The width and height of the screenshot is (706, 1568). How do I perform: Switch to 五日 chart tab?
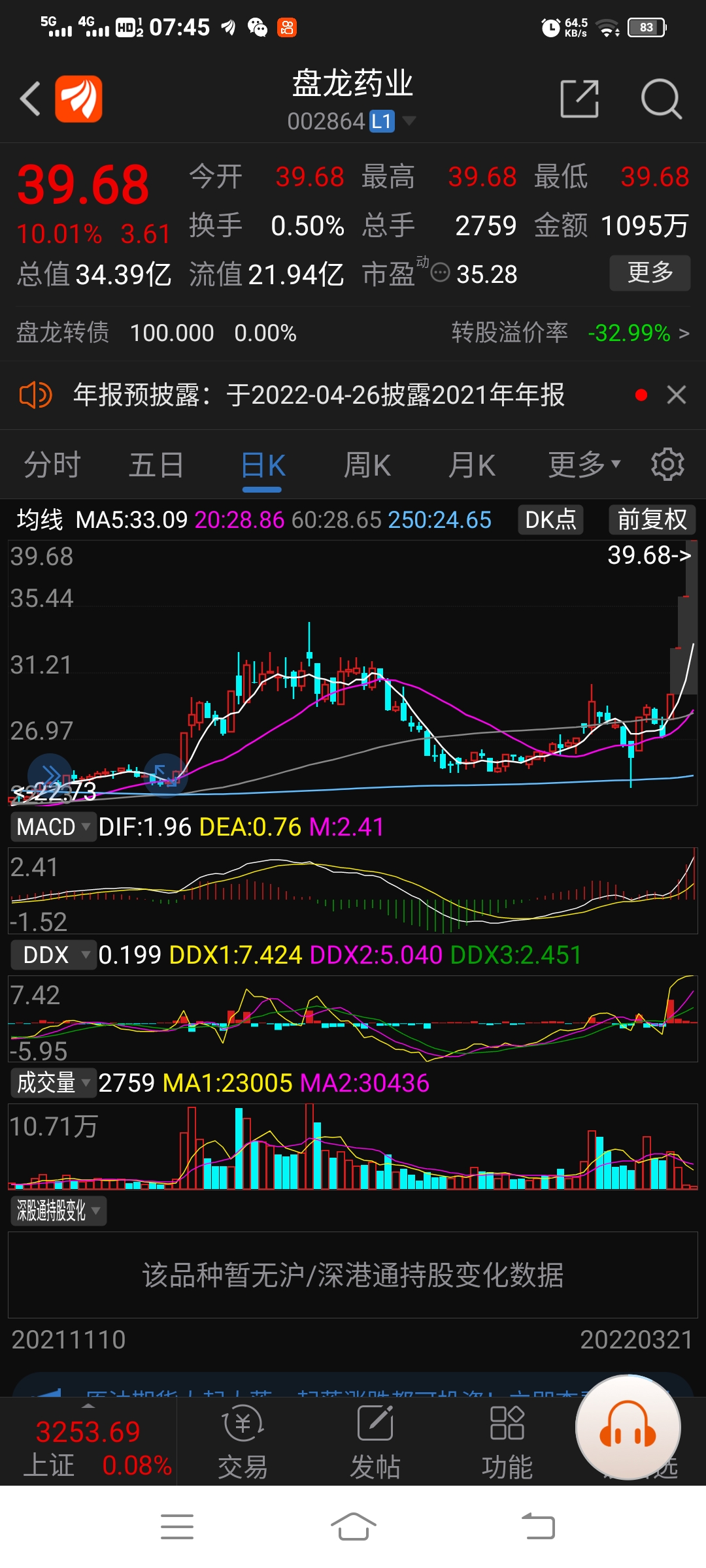click(156, 465)
